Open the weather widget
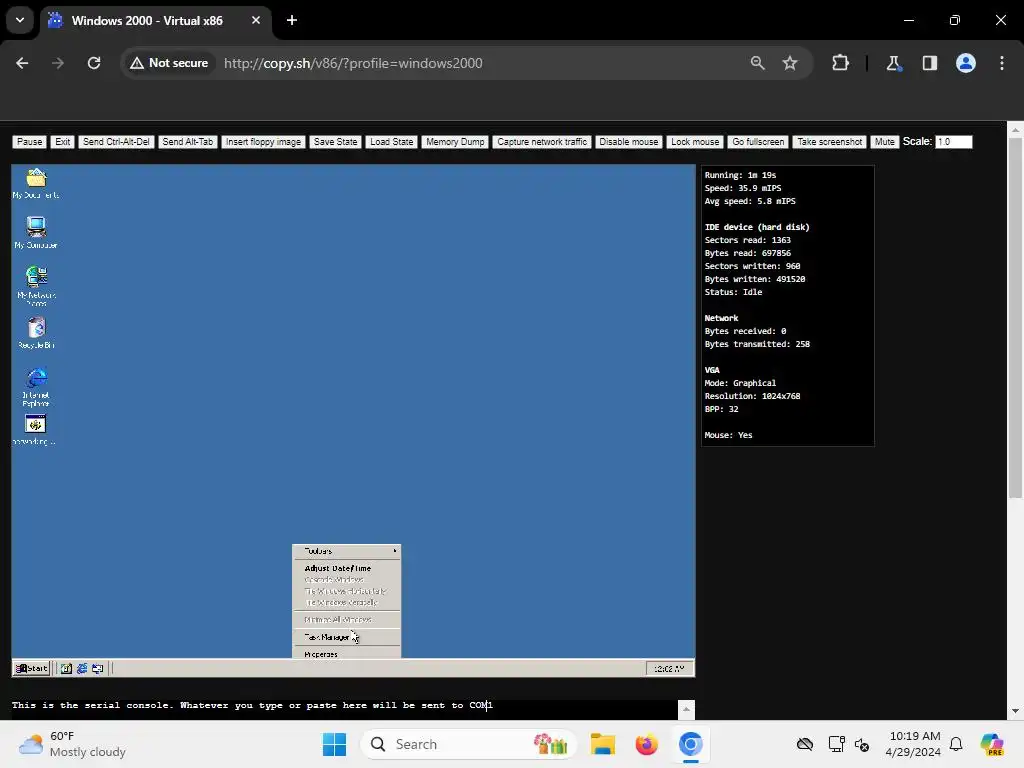Image resolution: width=1024 pixels, height=768 pixels. coord(72,744)
